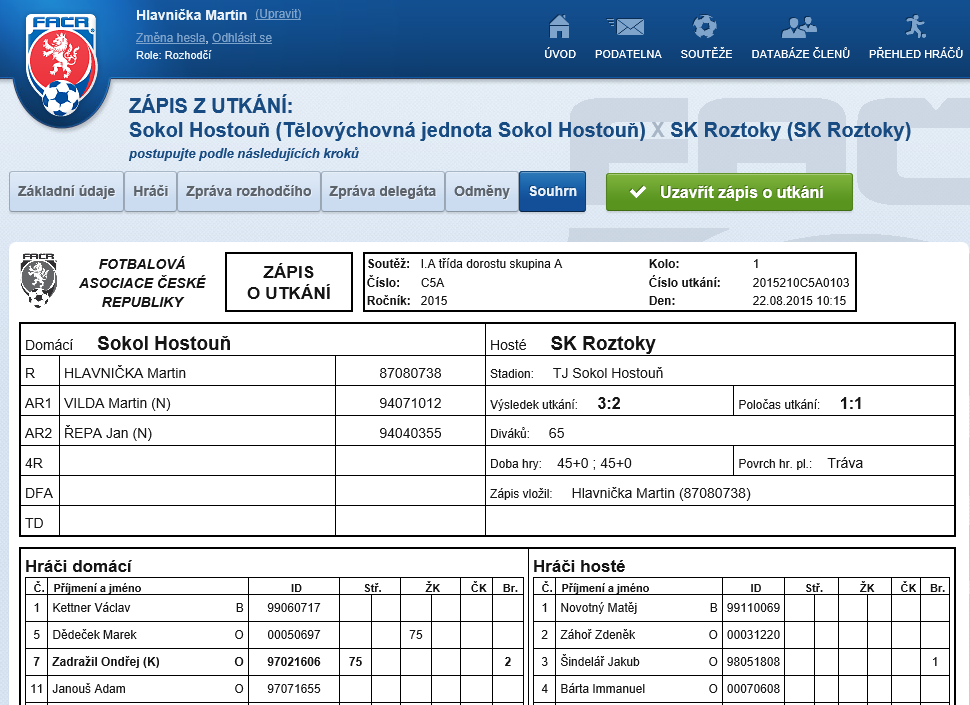Screen dimensions: 970x705
Task: Click home captain Zadražil Ondřej (K)
Action: click(x=106, y=662)
